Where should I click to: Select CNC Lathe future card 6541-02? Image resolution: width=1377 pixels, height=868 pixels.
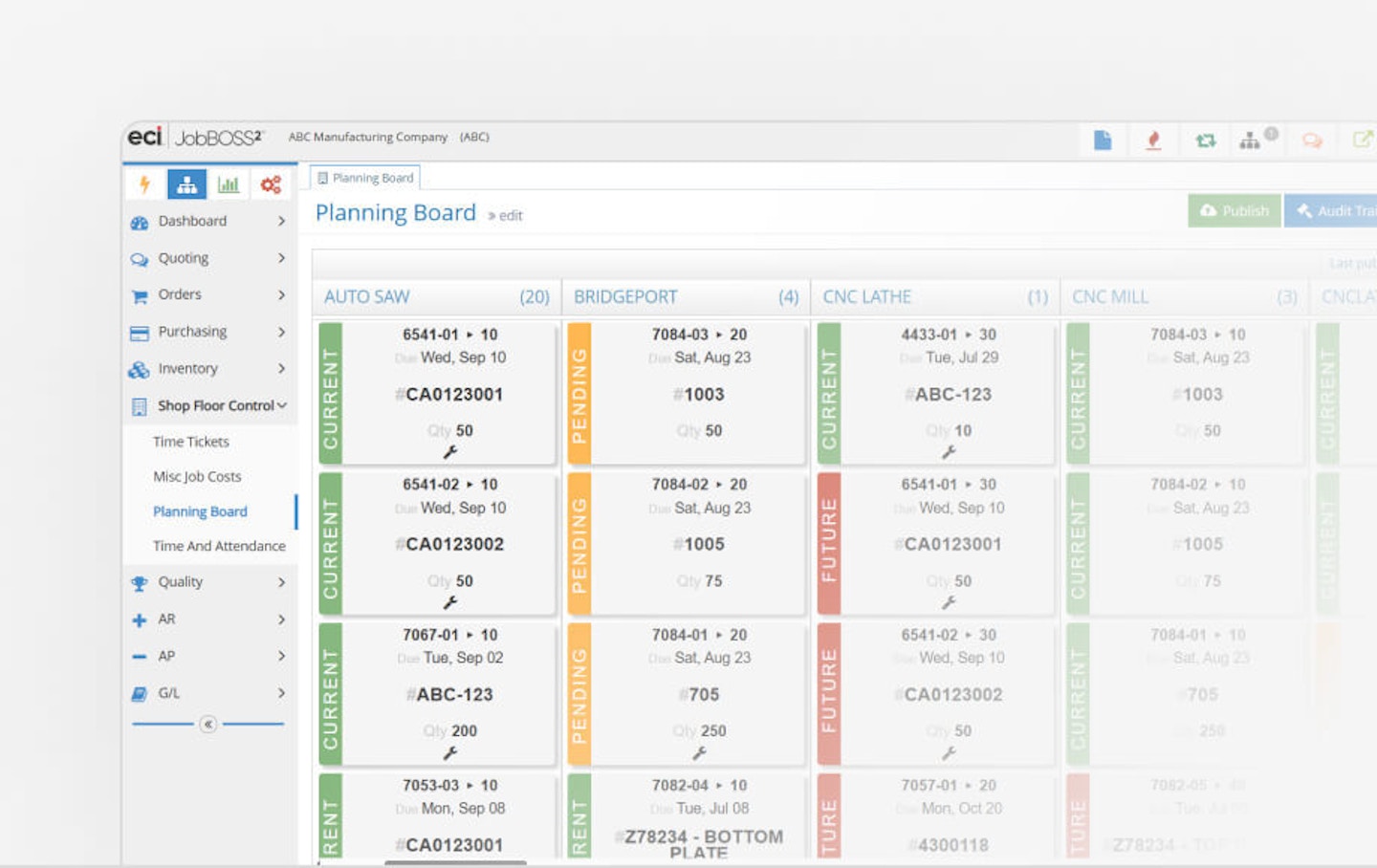pyautogui.click(x=936, y=694)
